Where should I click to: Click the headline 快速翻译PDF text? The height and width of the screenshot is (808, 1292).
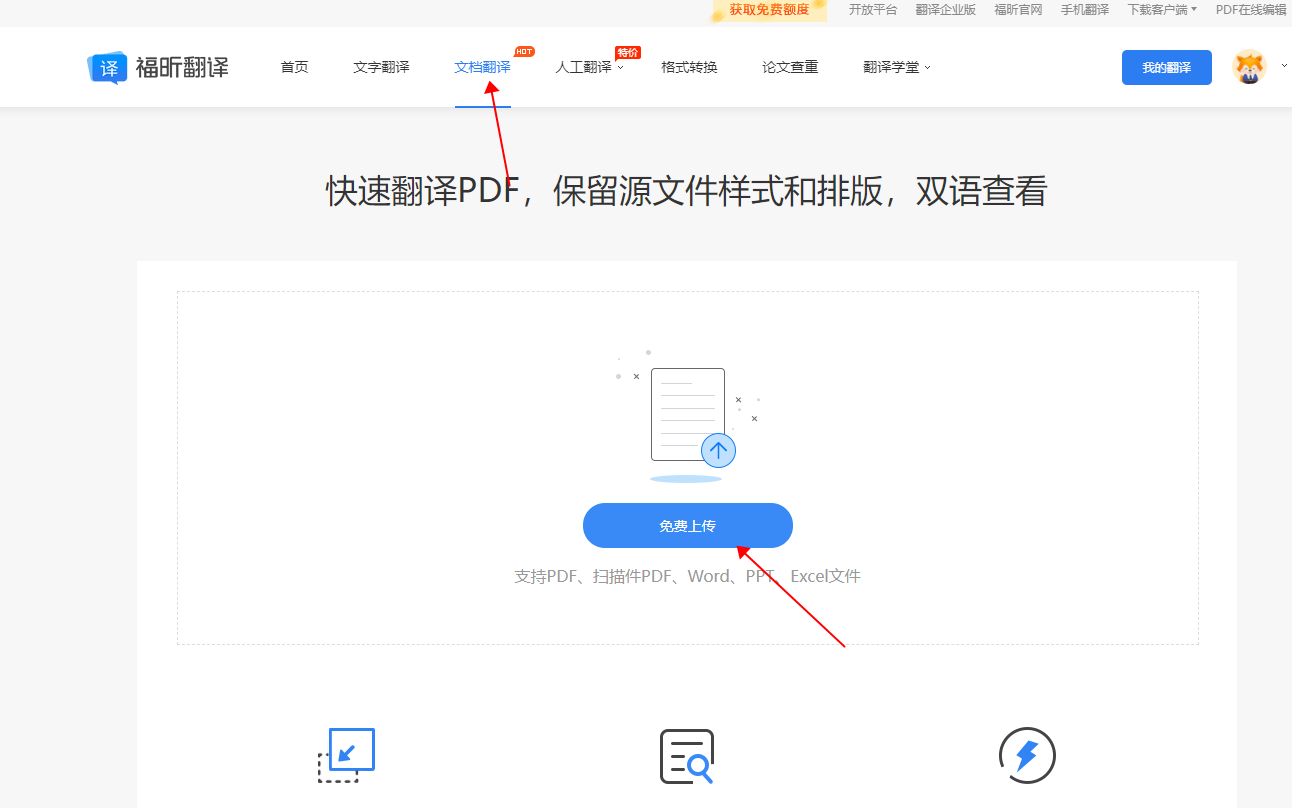pyautogui.click(x=423, y=191)
